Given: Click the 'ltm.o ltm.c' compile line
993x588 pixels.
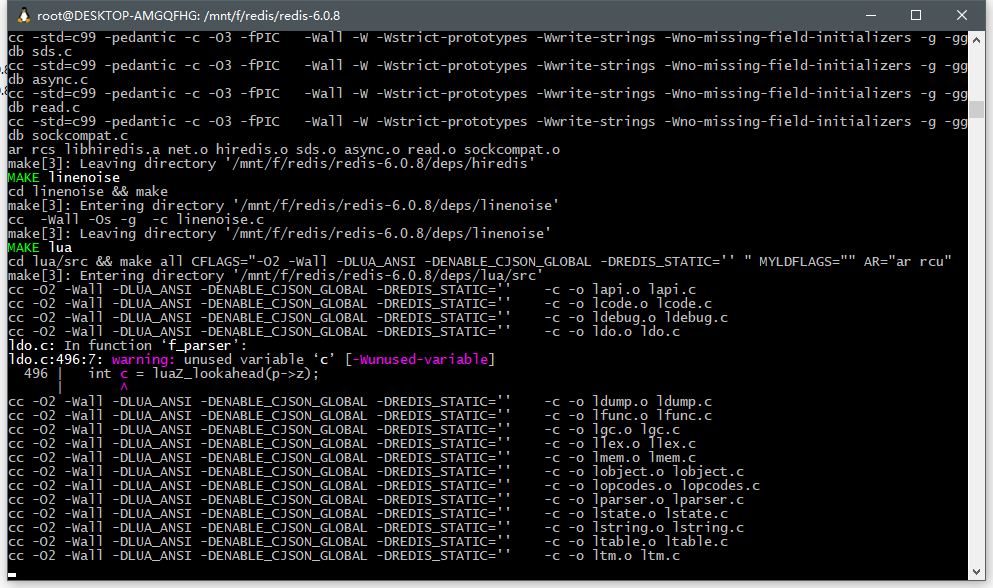Looking at the screenshot, I should (x=343, y=555).
